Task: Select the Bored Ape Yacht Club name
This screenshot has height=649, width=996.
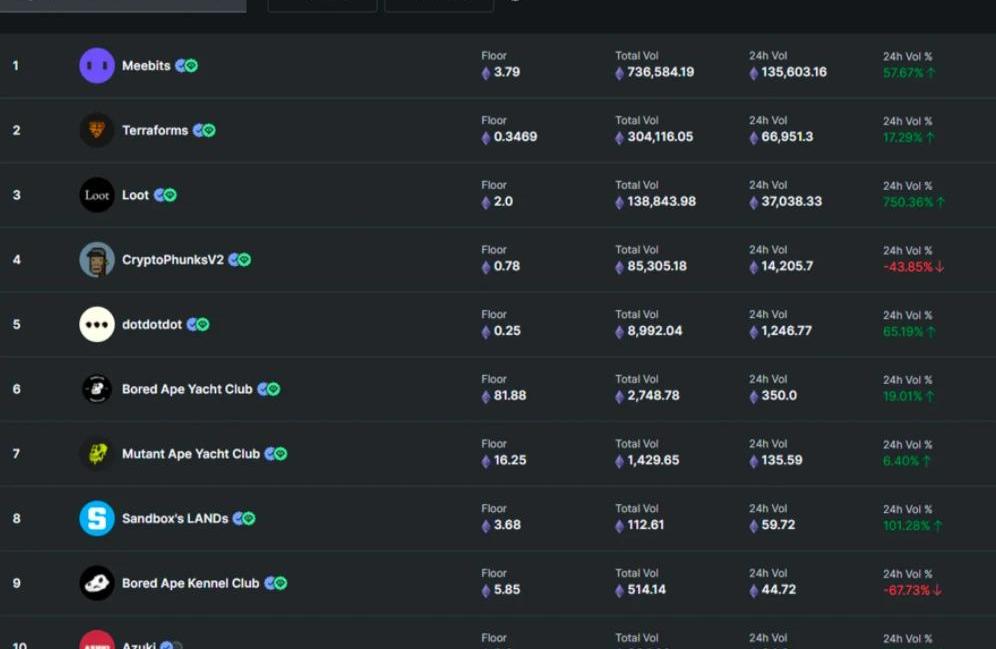Action: click(x=187, y=389)
